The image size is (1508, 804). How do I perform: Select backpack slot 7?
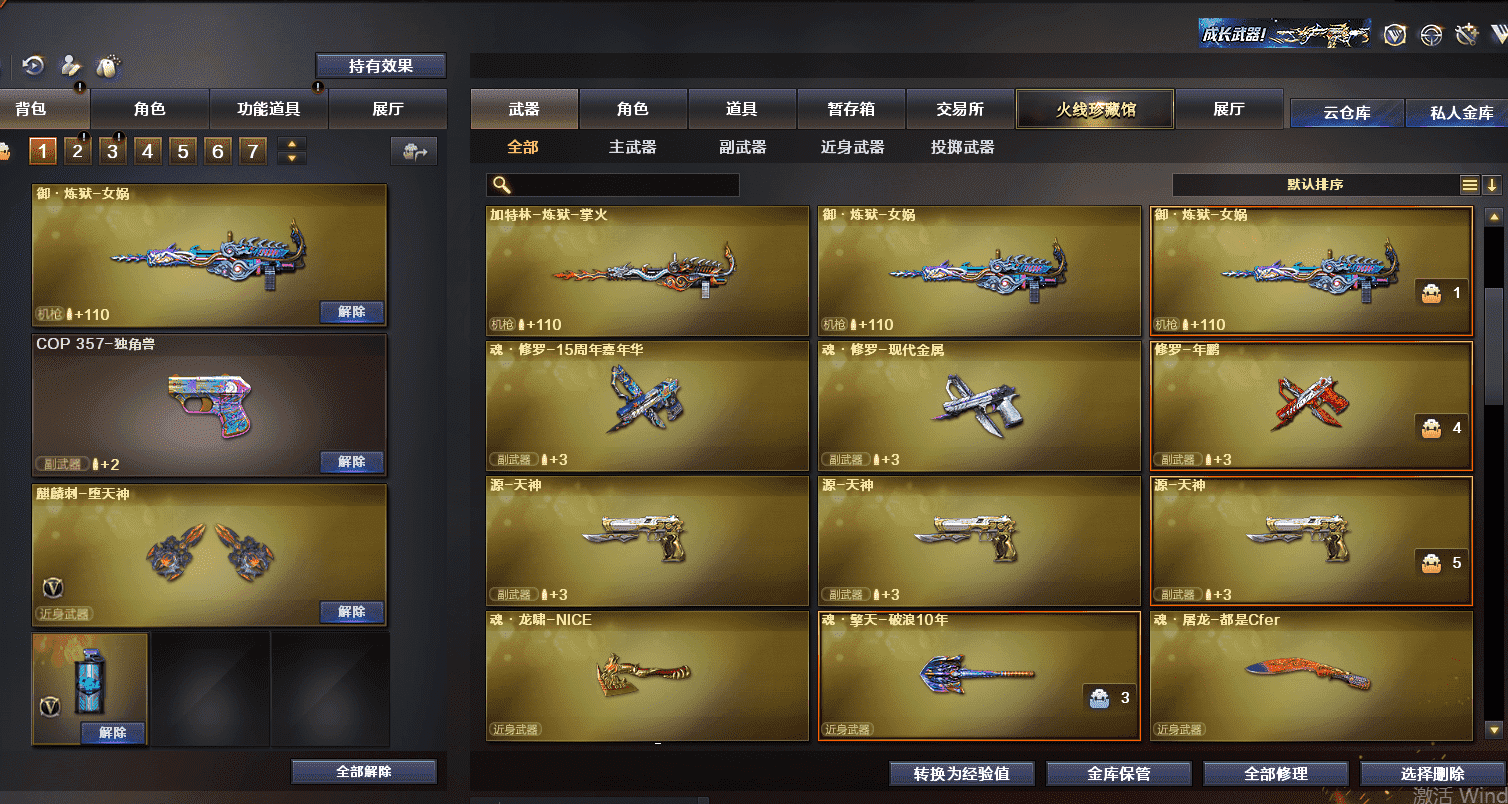[x=253, y=152]
